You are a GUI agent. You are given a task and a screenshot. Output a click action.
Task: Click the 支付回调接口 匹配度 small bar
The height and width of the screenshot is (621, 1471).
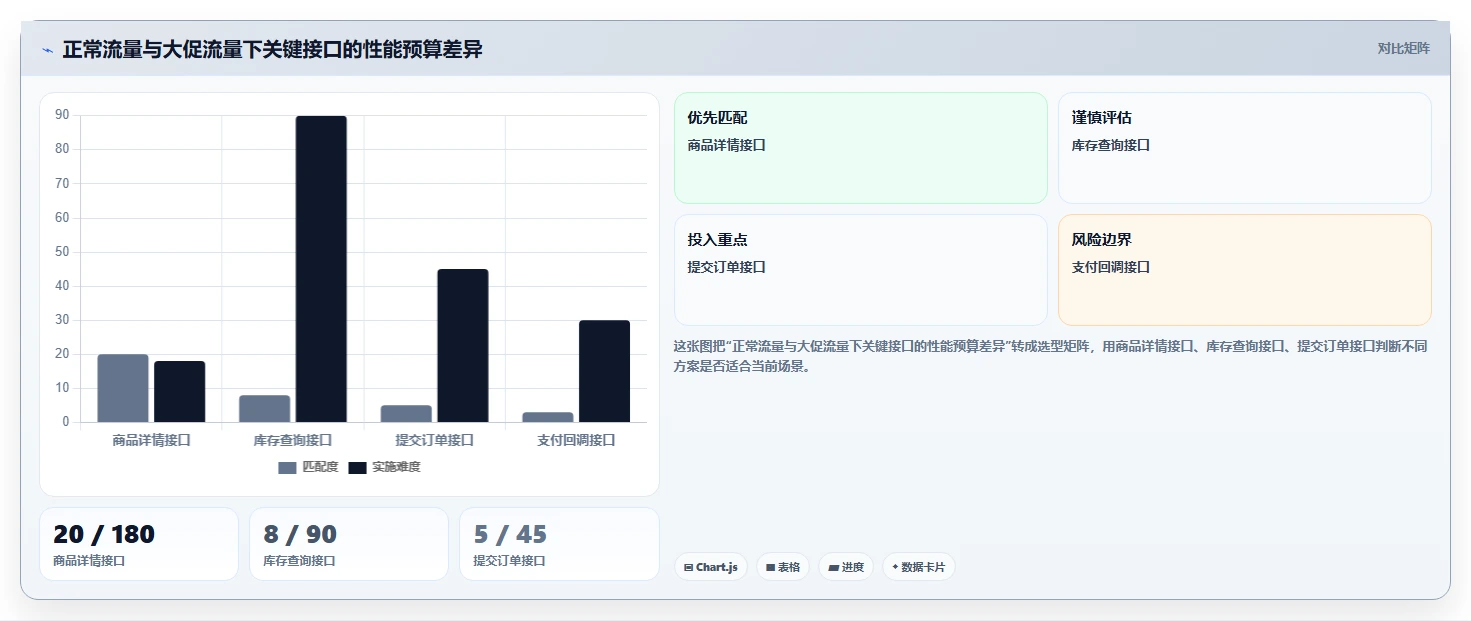coord(548,417)
